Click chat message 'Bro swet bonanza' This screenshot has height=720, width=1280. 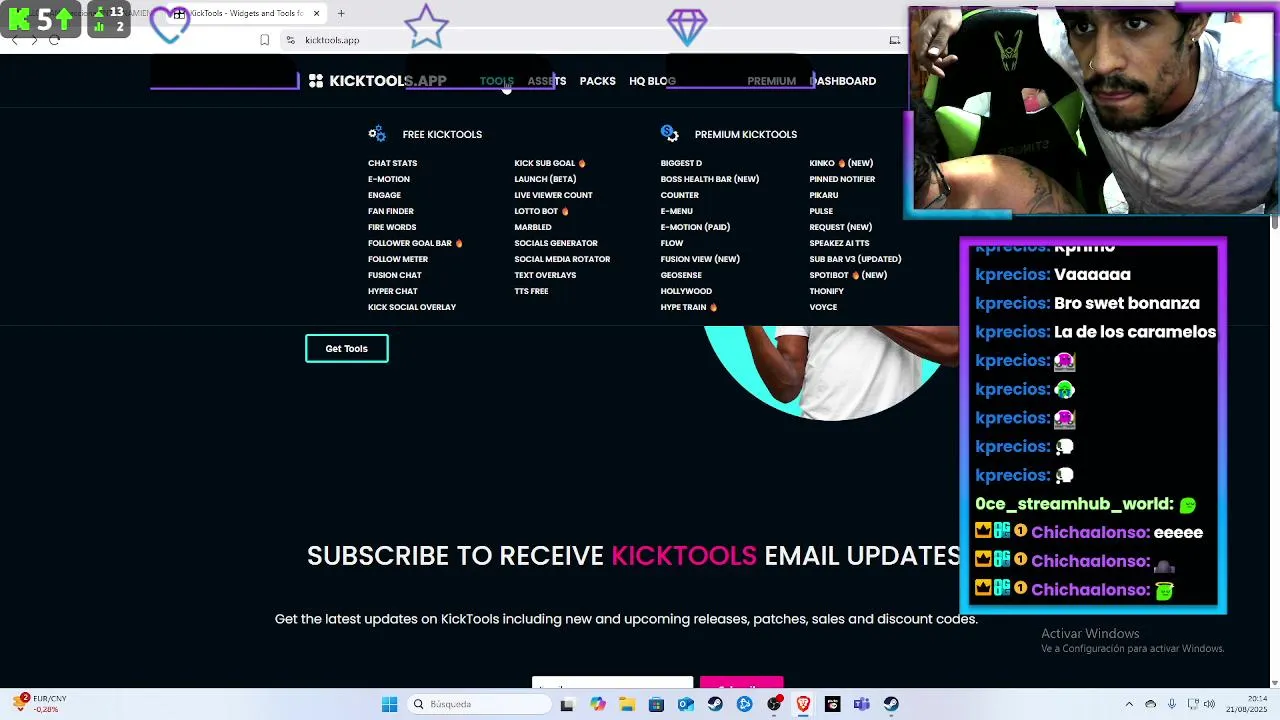[1127, 303]
